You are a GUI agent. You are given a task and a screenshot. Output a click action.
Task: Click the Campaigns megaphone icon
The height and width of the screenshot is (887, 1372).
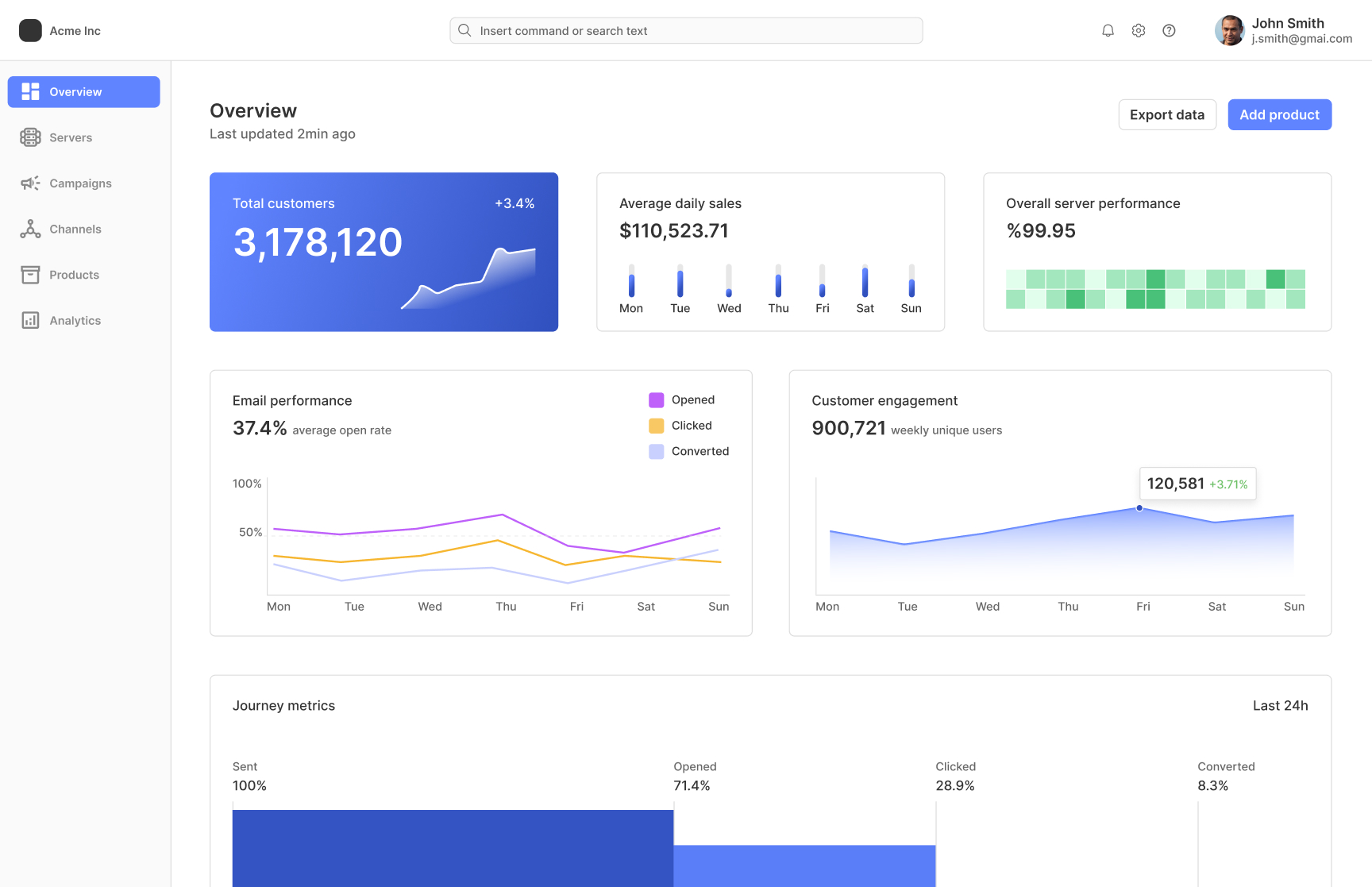tap(30, 183)
